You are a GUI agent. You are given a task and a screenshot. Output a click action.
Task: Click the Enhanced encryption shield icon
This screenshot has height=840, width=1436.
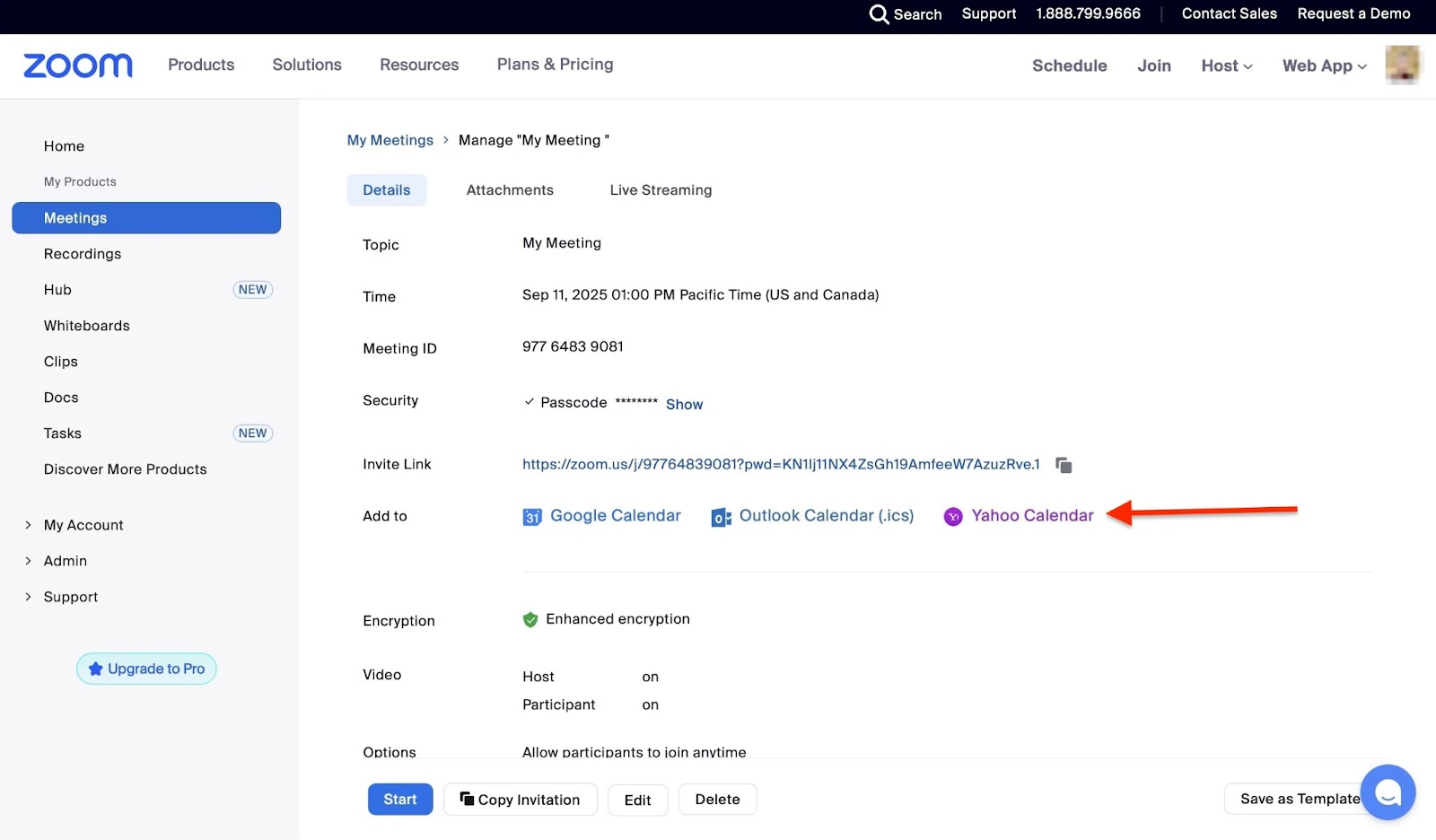coord(530,619)
